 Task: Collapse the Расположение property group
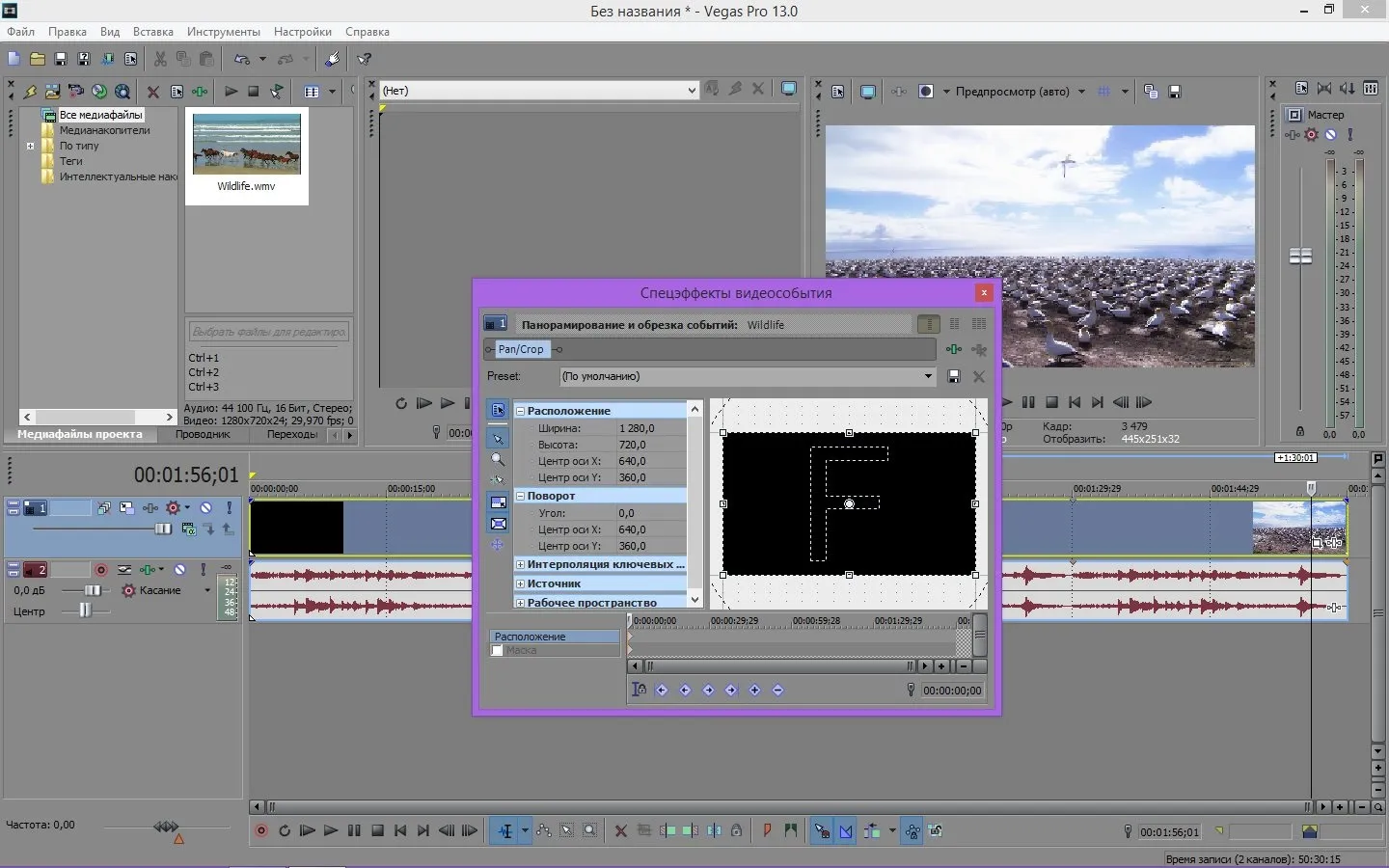tap(521, 411)
